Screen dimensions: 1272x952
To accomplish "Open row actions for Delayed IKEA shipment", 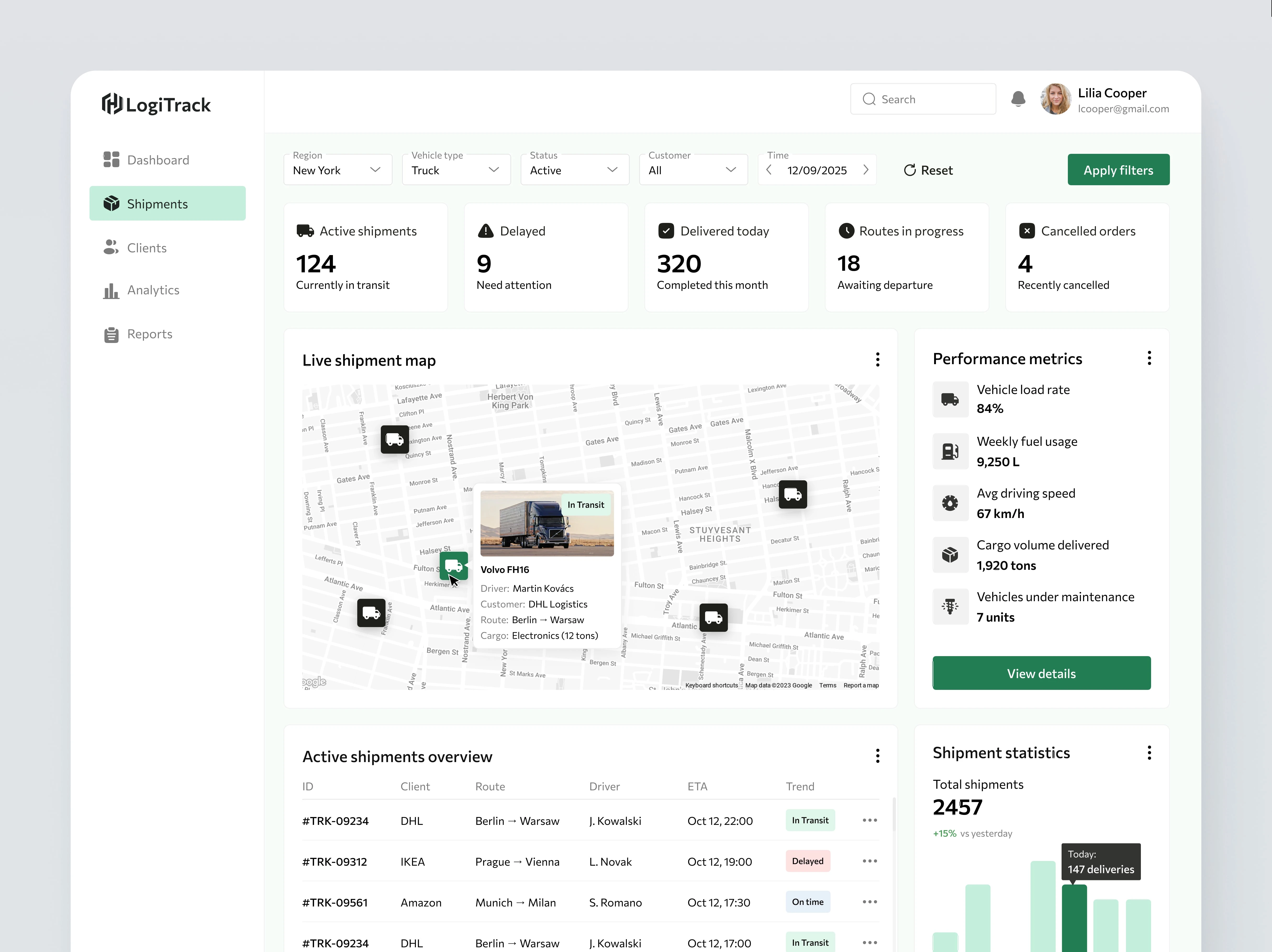I will tap(869, 861).
